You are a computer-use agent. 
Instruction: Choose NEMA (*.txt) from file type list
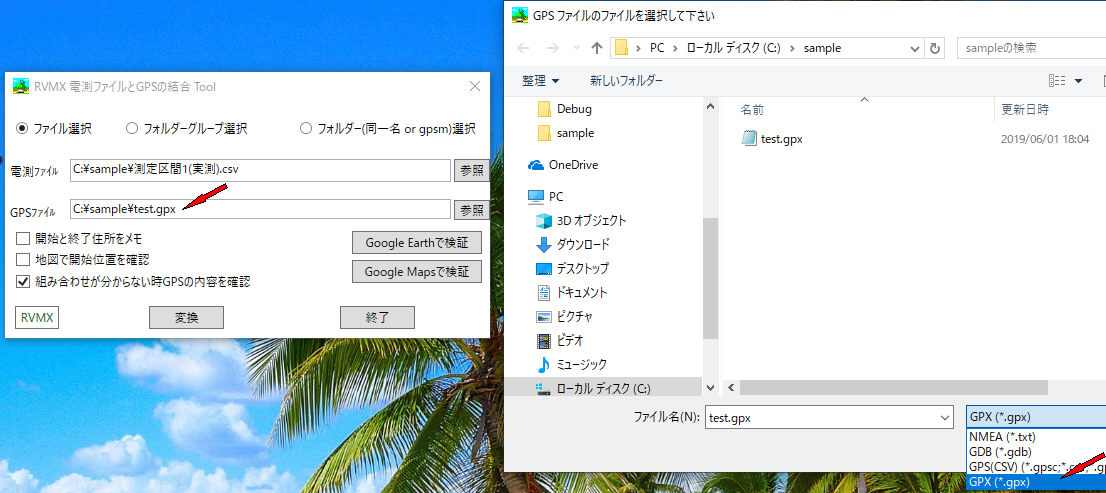tap(1001, 437)
